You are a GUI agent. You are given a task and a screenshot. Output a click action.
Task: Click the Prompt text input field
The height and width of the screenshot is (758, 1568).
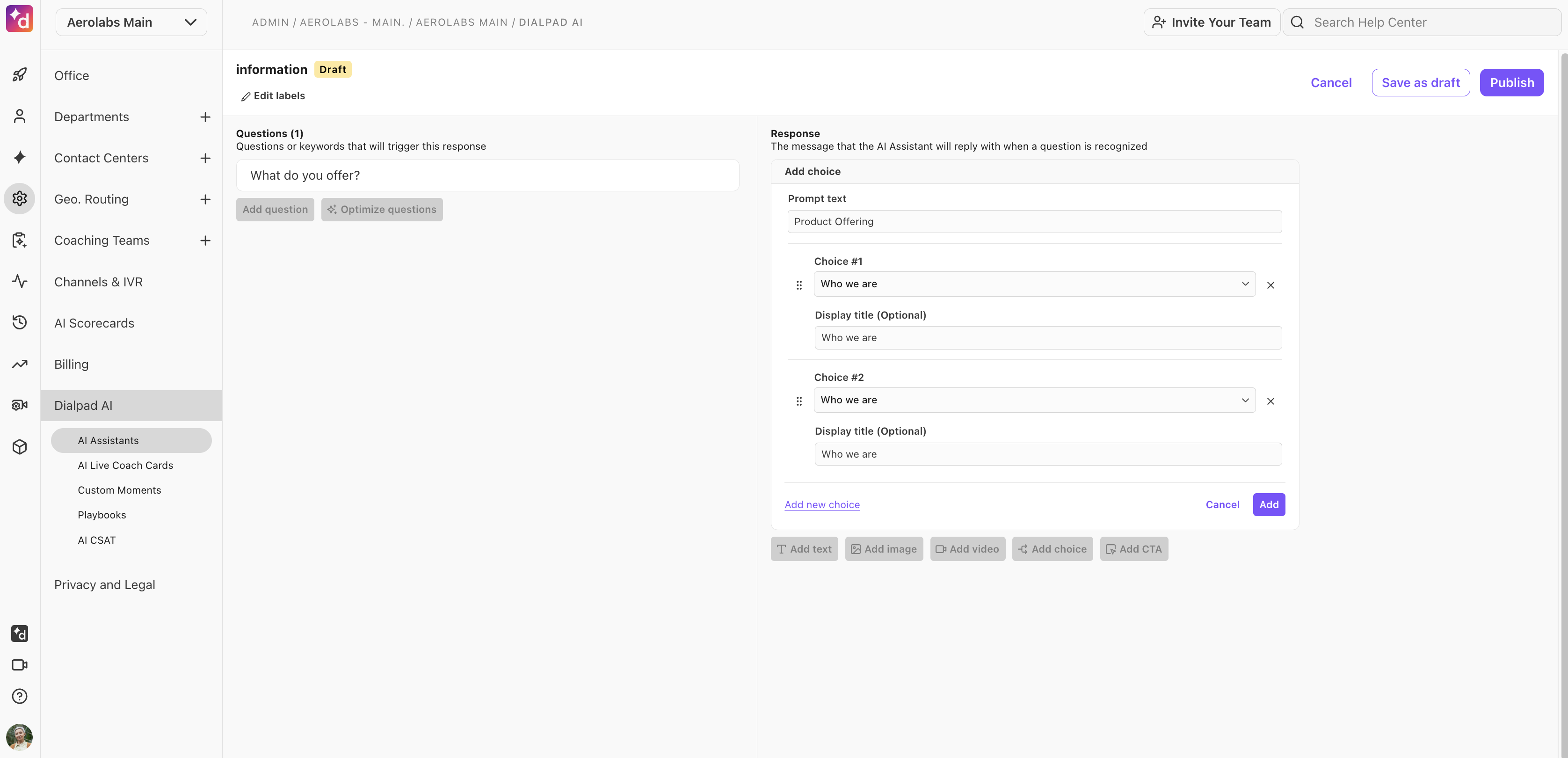click(x=1034, y=222)
